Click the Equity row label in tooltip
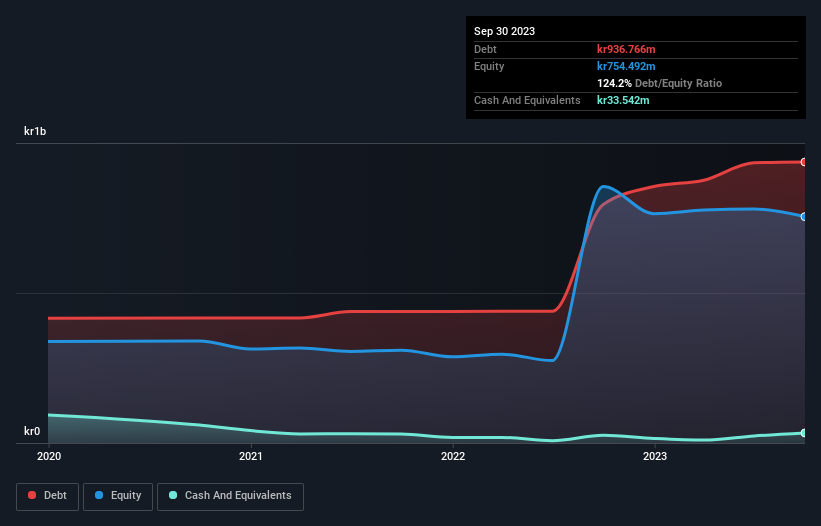Image resolution: width=821 pixels, height=526 pixels. (489, 66)
